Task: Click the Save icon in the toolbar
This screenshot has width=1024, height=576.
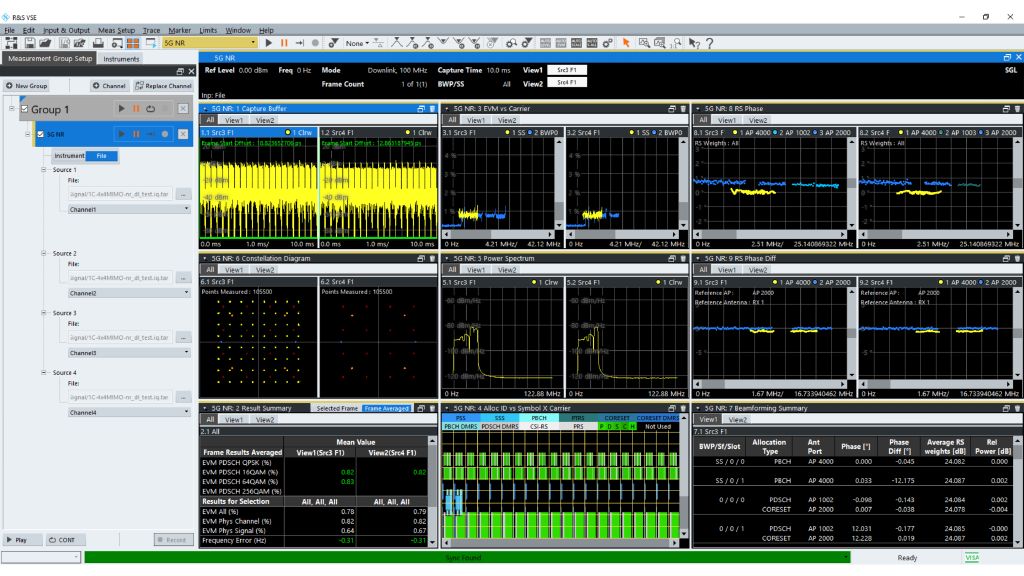Action: 30,43
